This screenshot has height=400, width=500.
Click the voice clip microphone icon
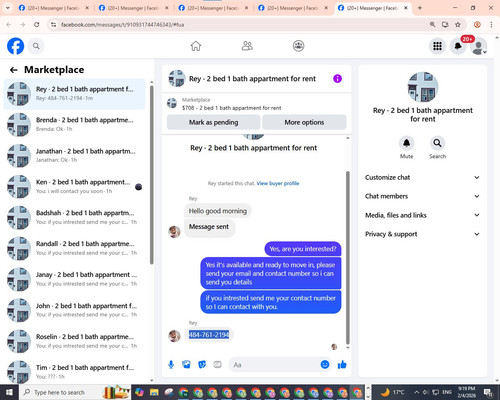point(171,365)
